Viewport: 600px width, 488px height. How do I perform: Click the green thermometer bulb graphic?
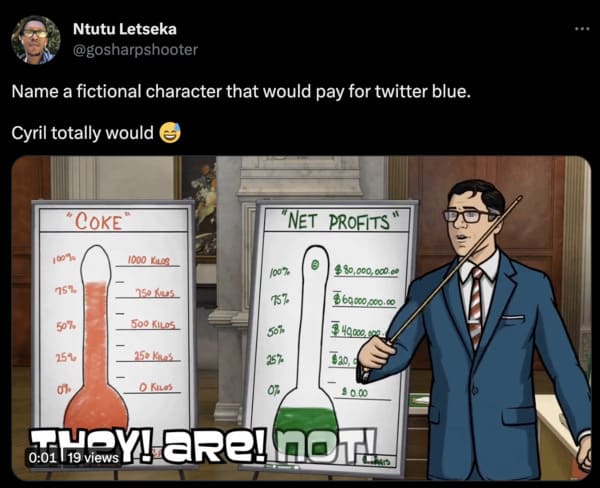coord(305,420)
